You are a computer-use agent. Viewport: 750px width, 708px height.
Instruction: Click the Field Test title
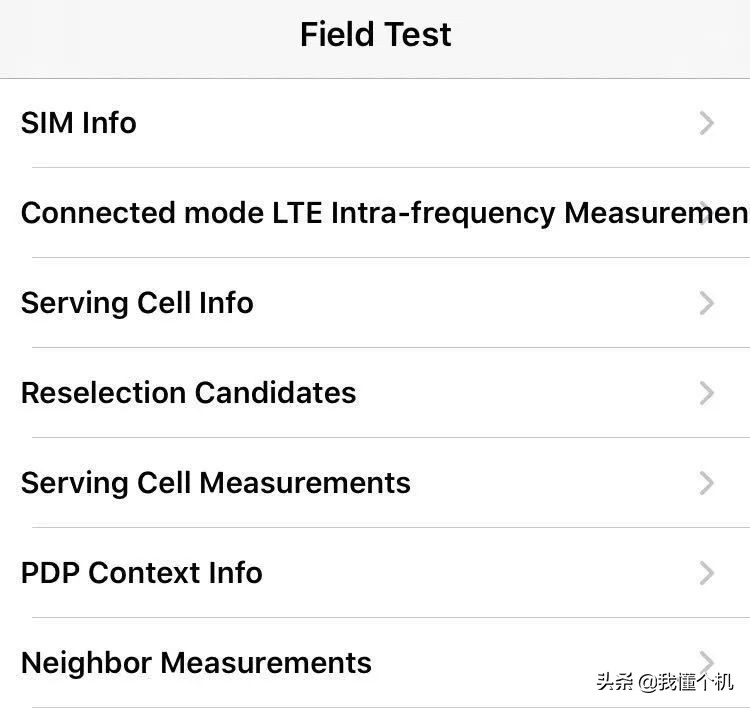(375, 35)
